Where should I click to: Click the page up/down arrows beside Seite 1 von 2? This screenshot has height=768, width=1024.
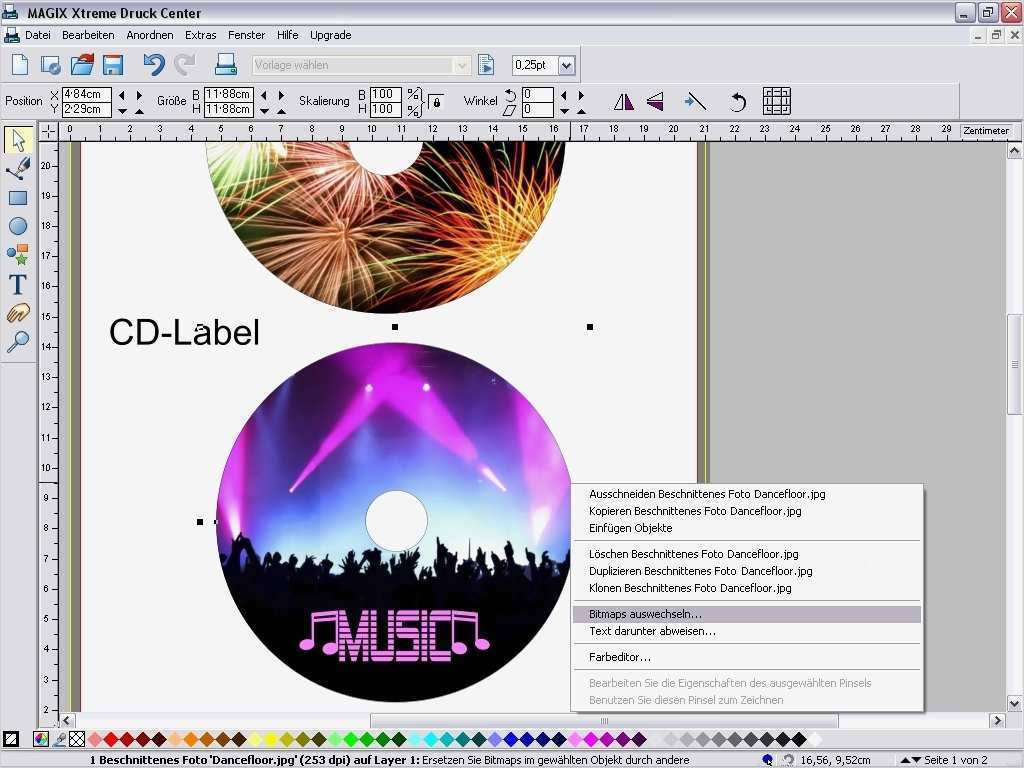(x=910, y=760)
